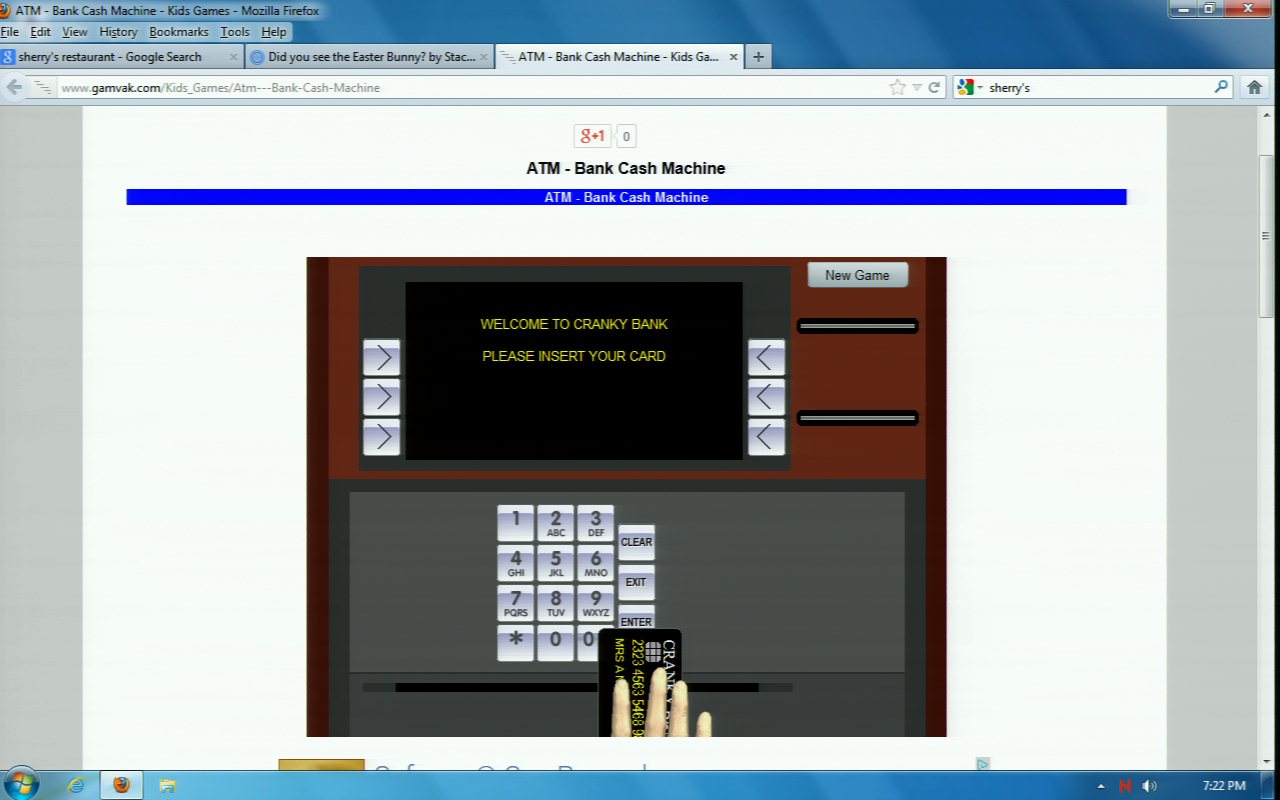This screenshot has width=1280, height=800.
Task: Show hidden system tray icons
Action: pos(1101,786)
